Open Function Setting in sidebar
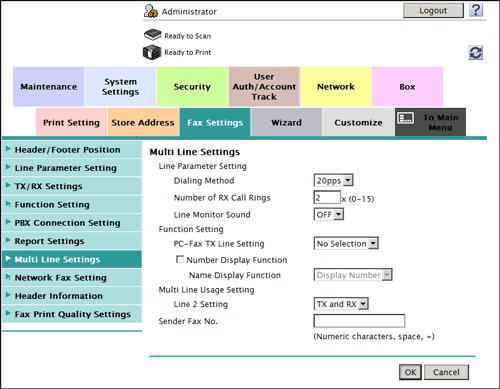500x389 pixels. (x=72, y=204)
